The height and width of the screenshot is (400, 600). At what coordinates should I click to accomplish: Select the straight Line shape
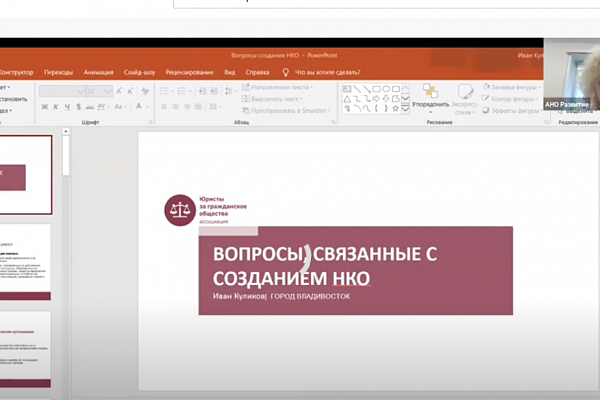[x=357, y=89]
